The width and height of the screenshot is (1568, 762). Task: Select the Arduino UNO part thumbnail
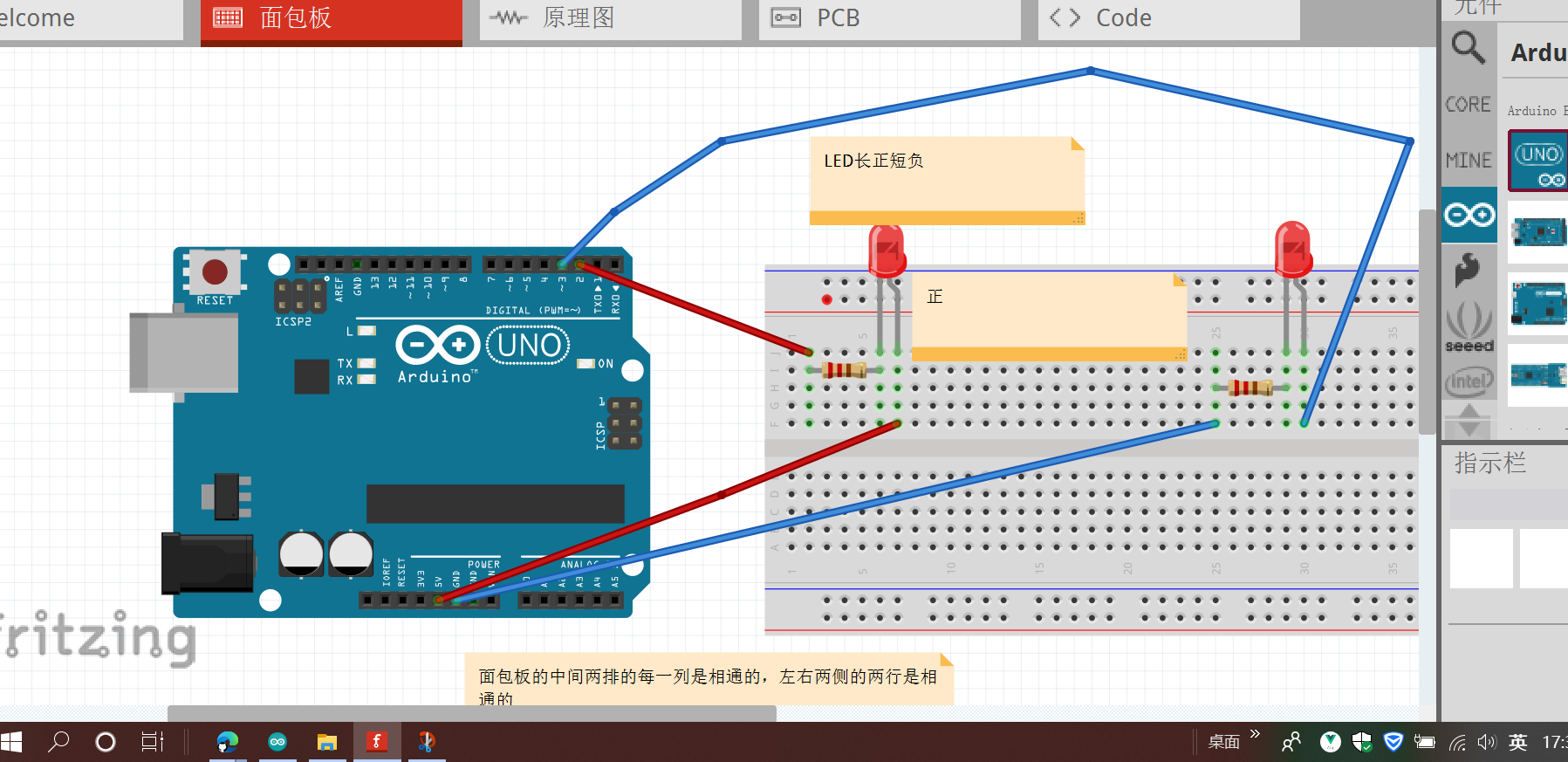coord(1539,161)
